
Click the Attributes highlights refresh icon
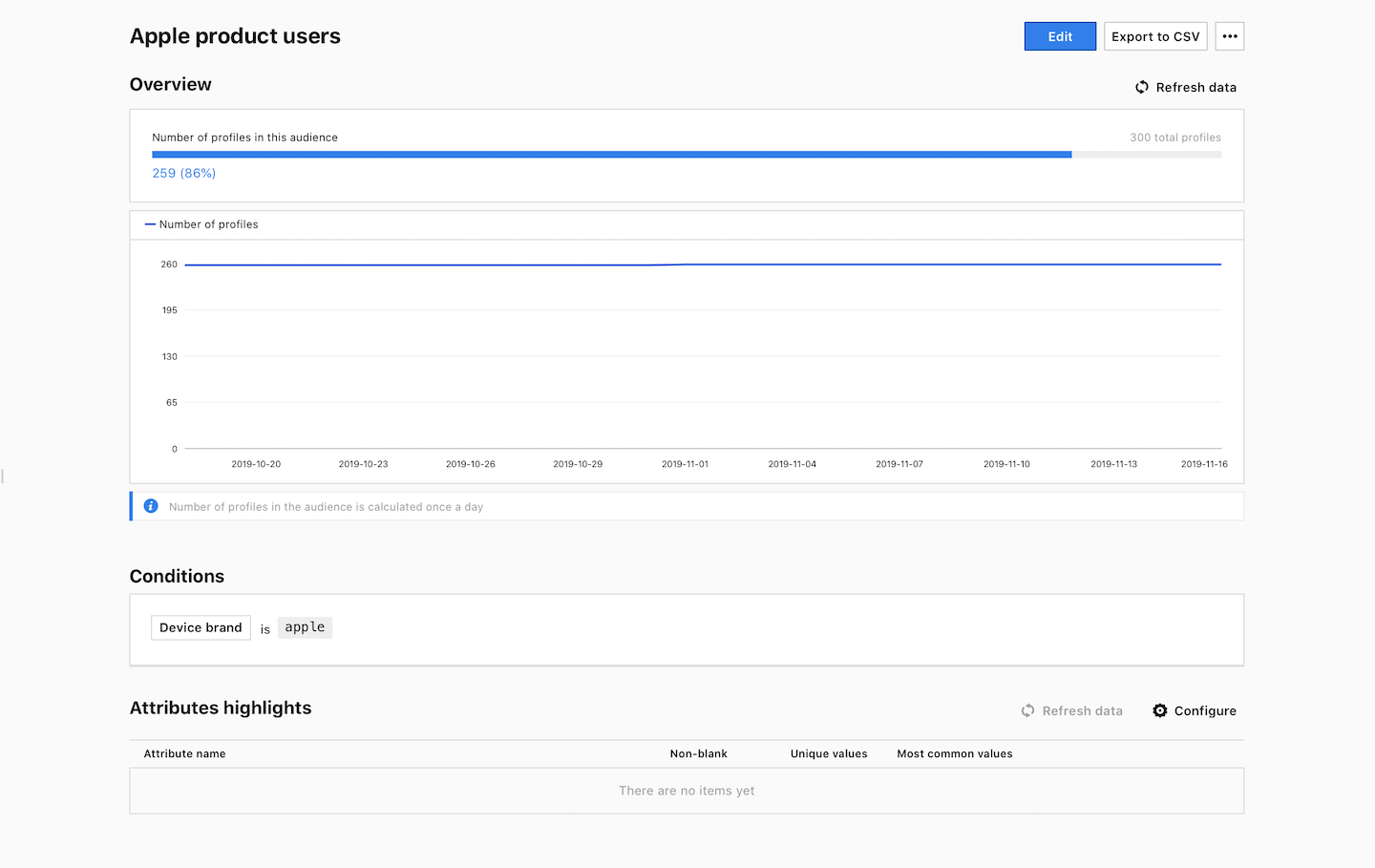pyautogui.click(x=1028, y=710)
